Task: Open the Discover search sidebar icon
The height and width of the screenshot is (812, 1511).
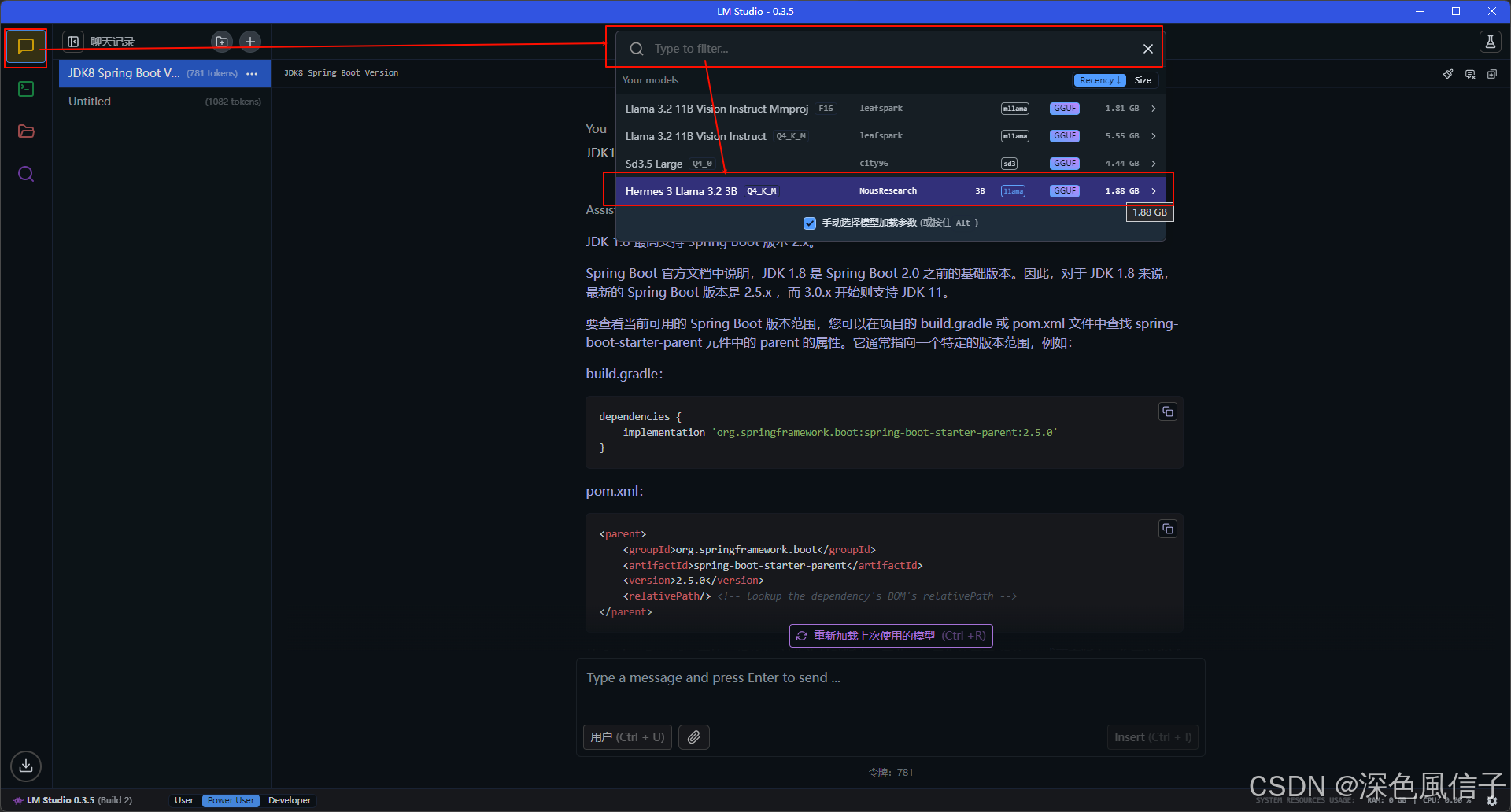Action: click(x=26, y=174)
